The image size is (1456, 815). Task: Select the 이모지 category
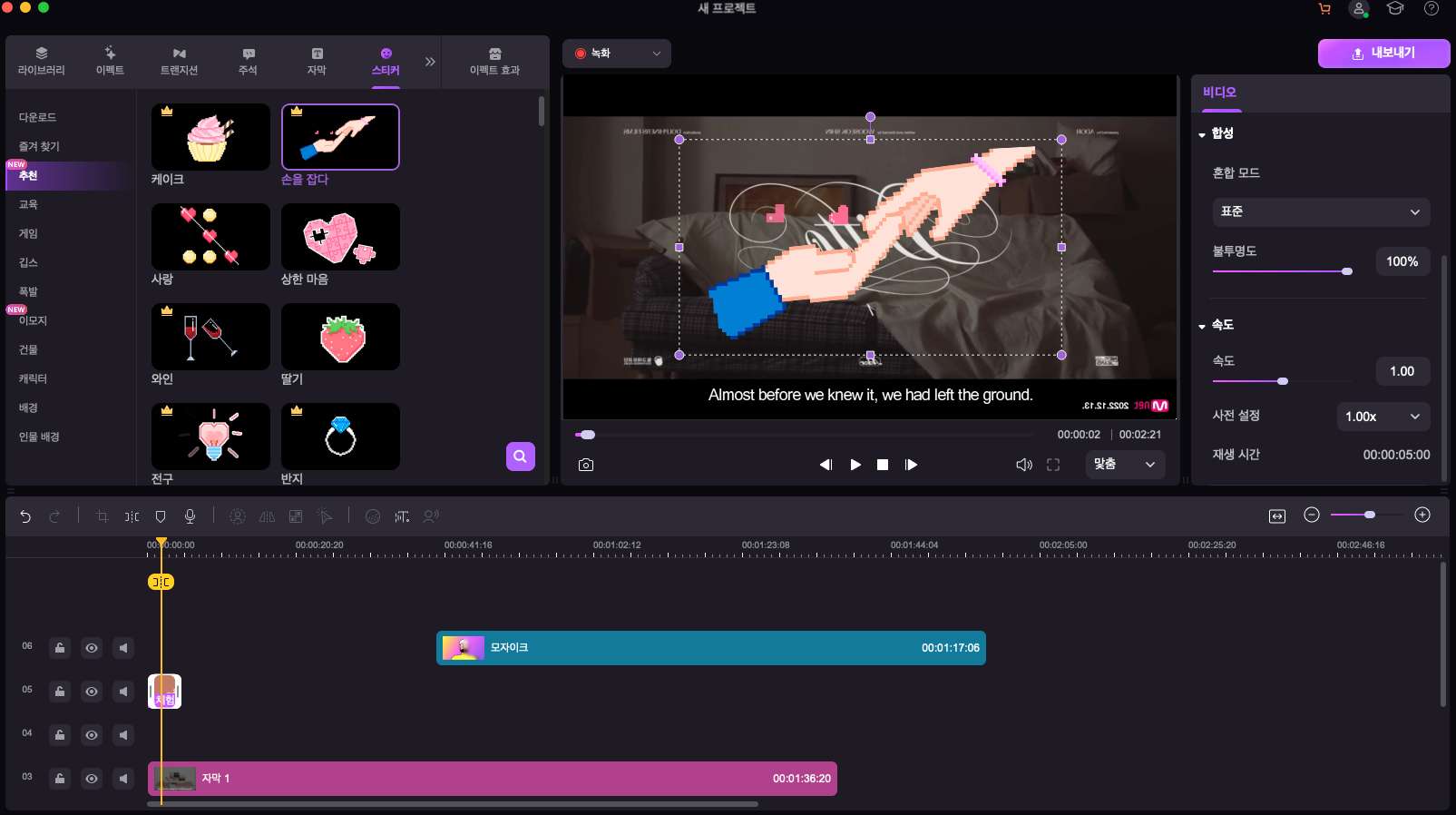pos(33,321)
